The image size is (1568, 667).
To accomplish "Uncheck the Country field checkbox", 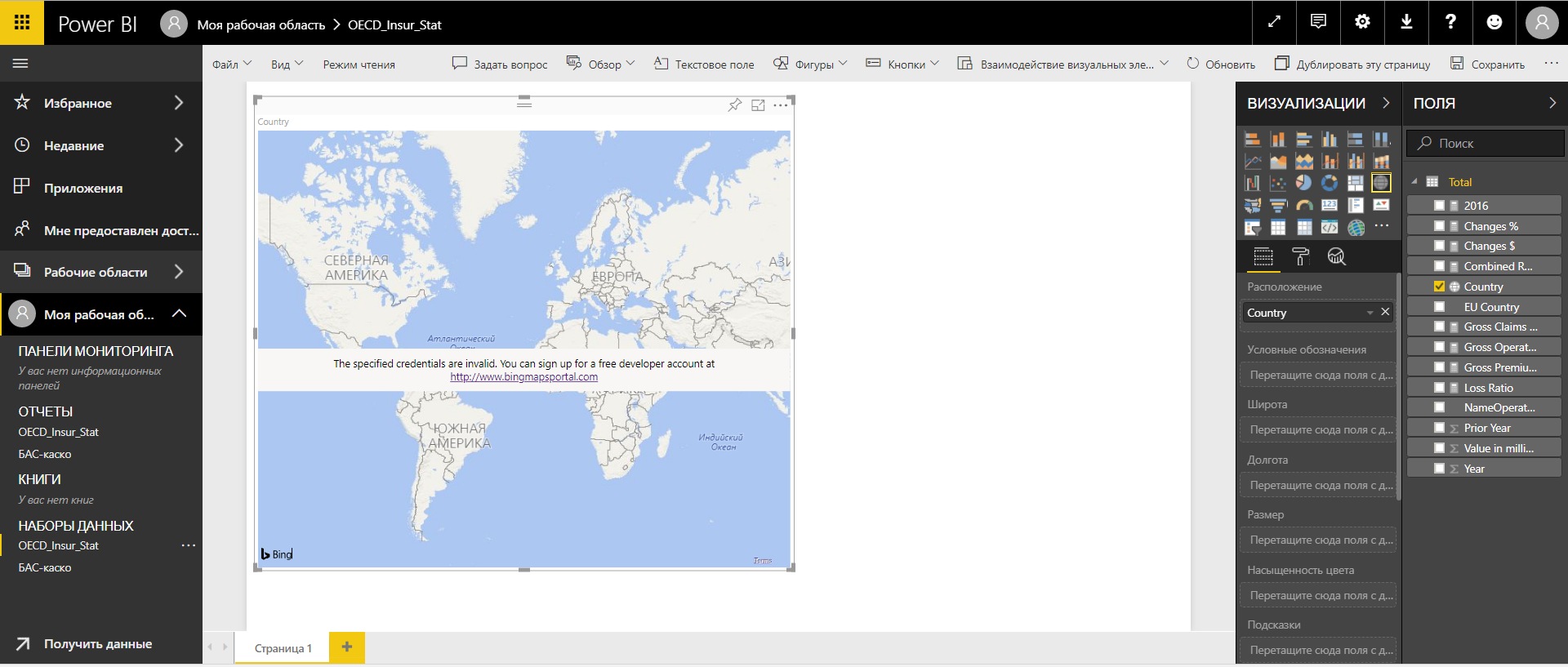I will coord(1439,287).
